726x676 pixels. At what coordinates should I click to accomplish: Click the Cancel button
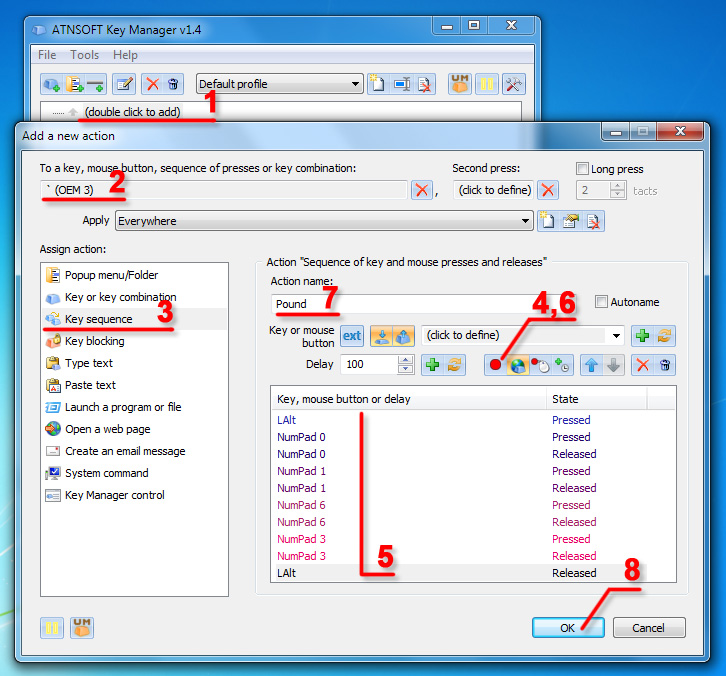pos(649,628)
